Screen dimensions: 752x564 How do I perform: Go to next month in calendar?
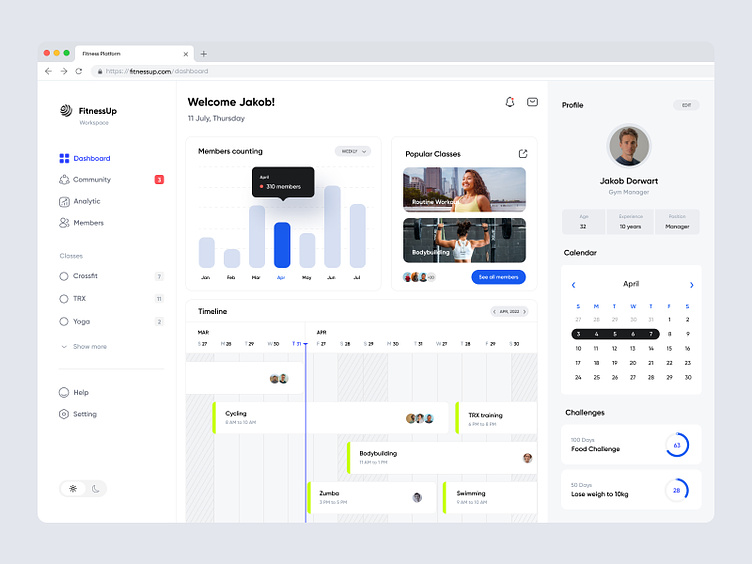tap(691, 285)
